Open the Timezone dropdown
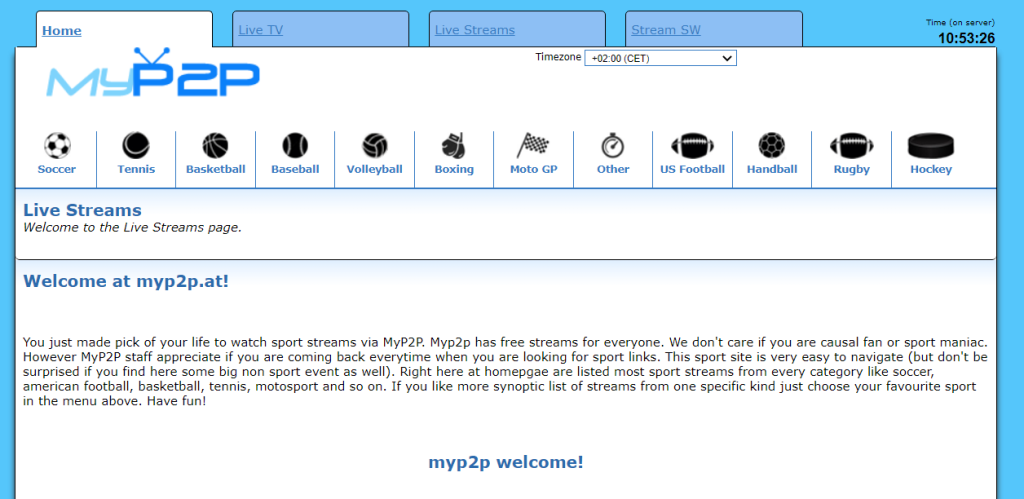 coord(660,58)
